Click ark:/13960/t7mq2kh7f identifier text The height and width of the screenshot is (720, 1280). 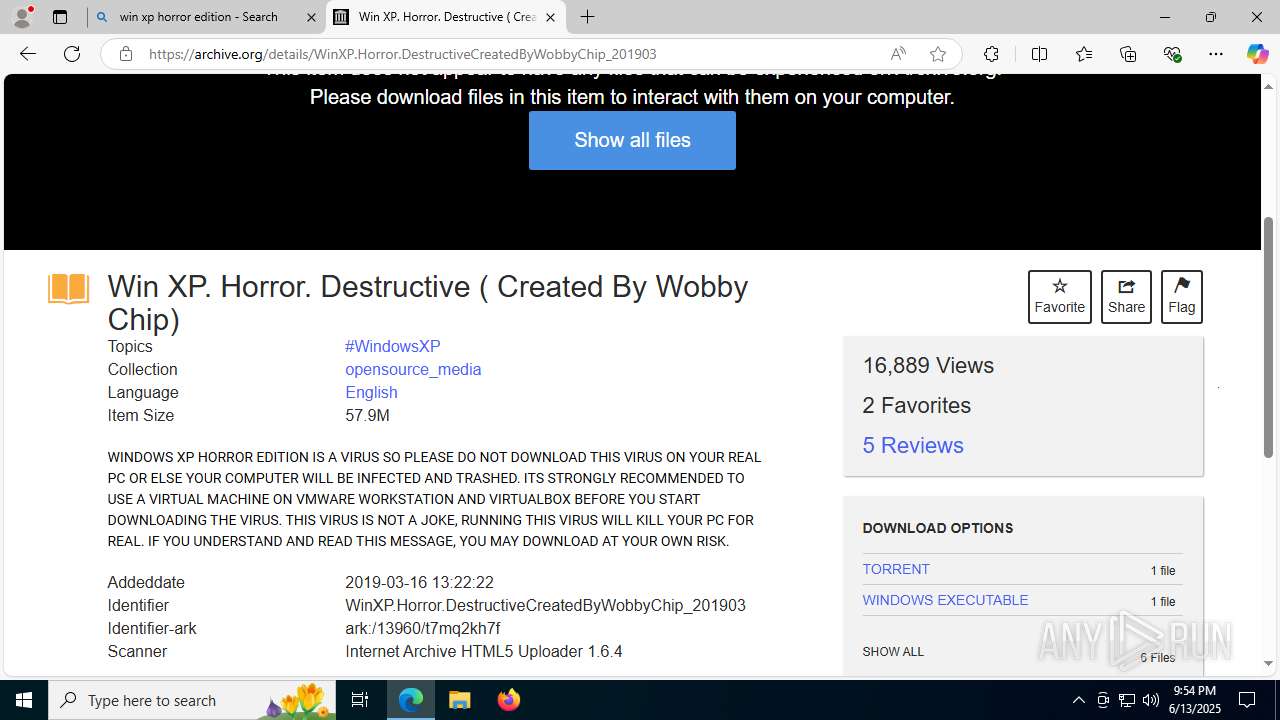423,628
